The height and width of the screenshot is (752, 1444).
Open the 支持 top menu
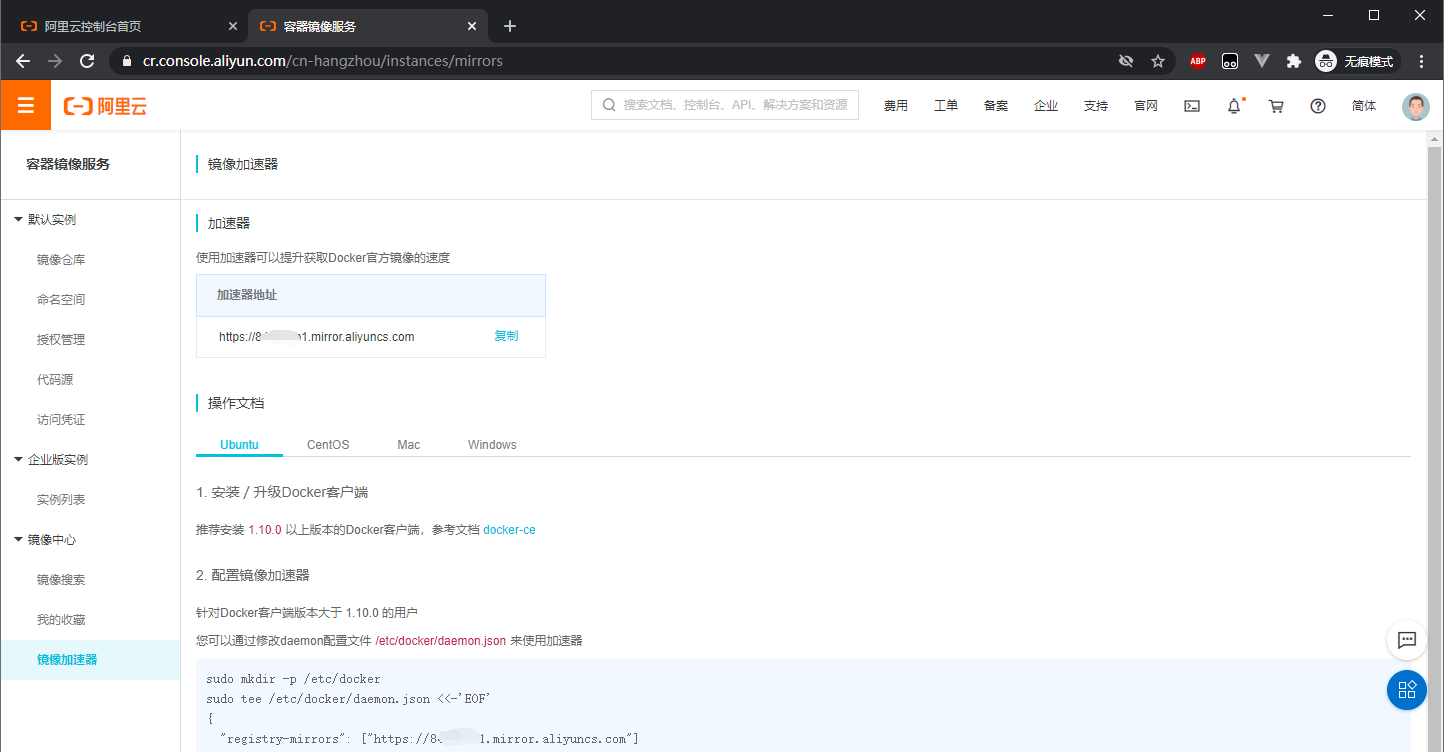click(x=1096, y=106)
